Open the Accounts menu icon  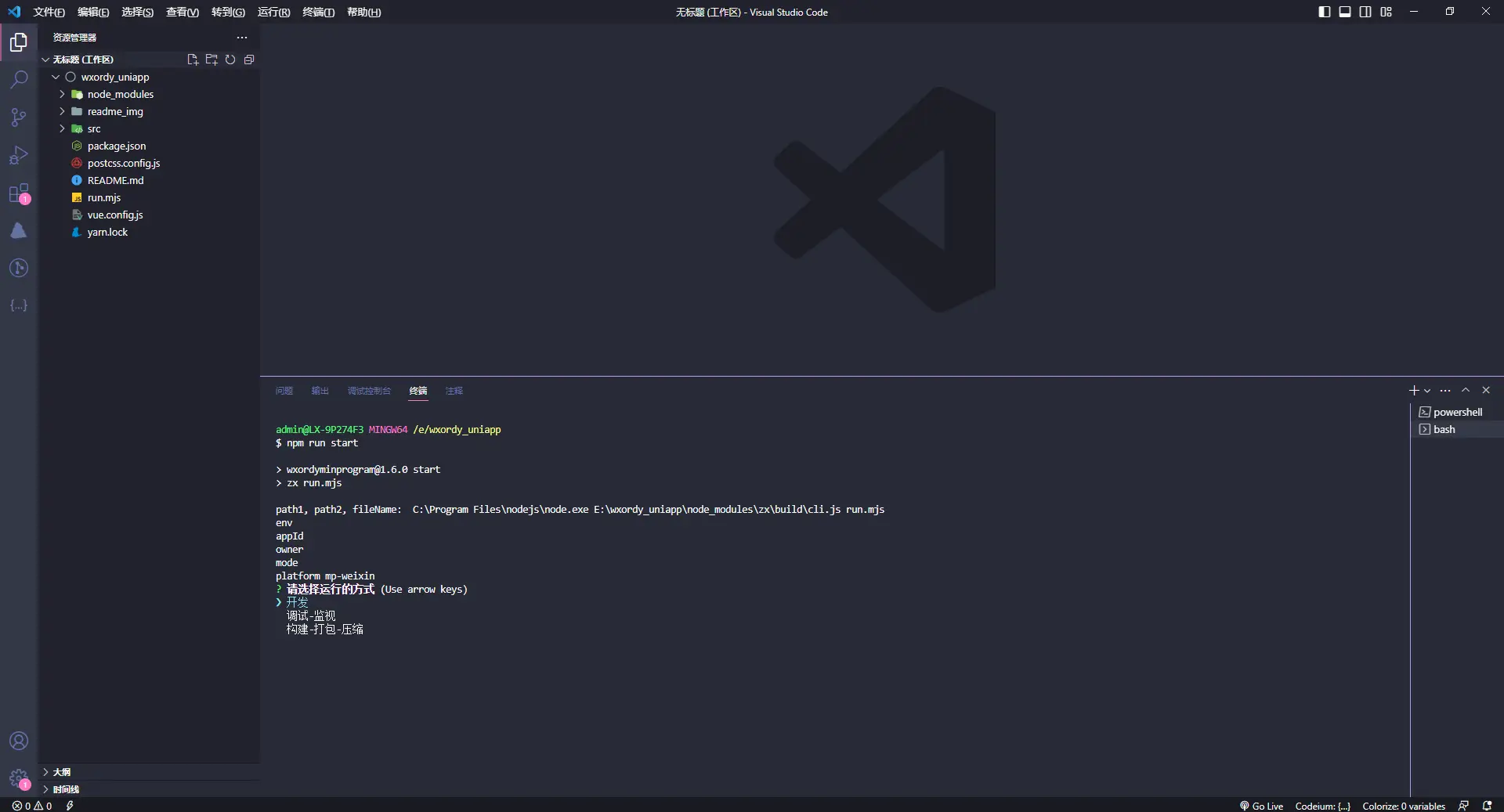tap(19, 741)
